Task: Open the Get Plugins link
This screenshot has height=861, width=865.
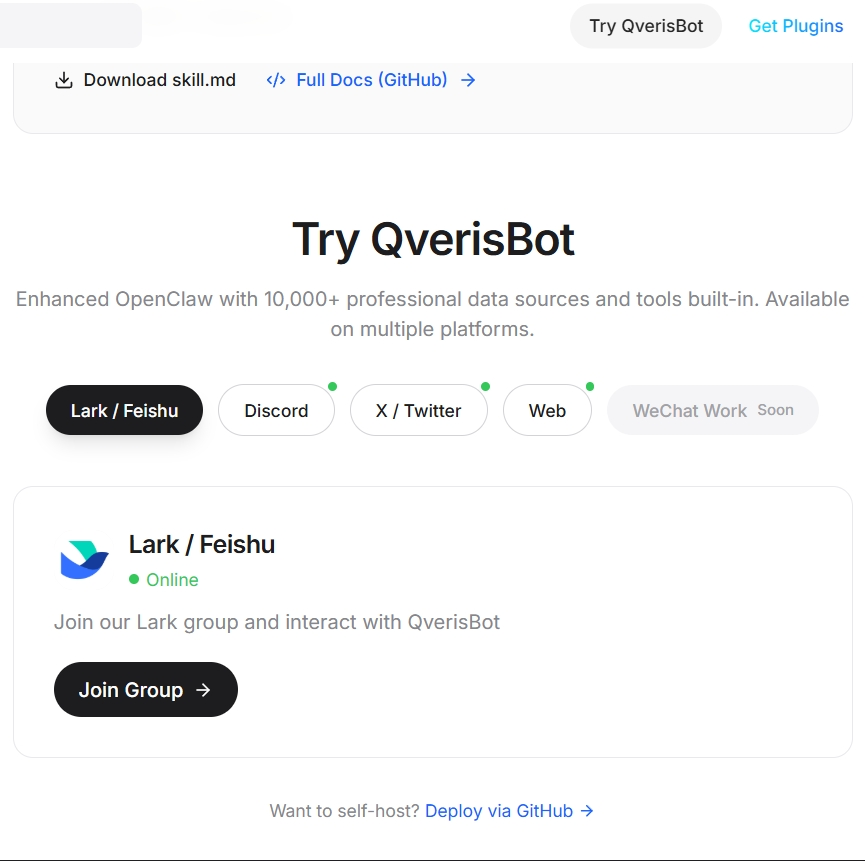Action: [795, 26]
